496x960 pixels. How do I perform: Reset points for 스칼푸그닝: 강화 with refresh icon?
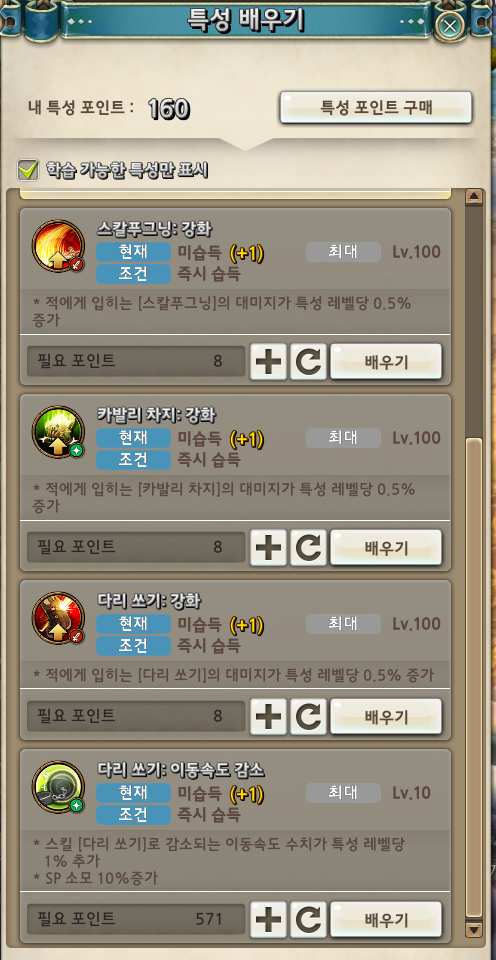308,362
